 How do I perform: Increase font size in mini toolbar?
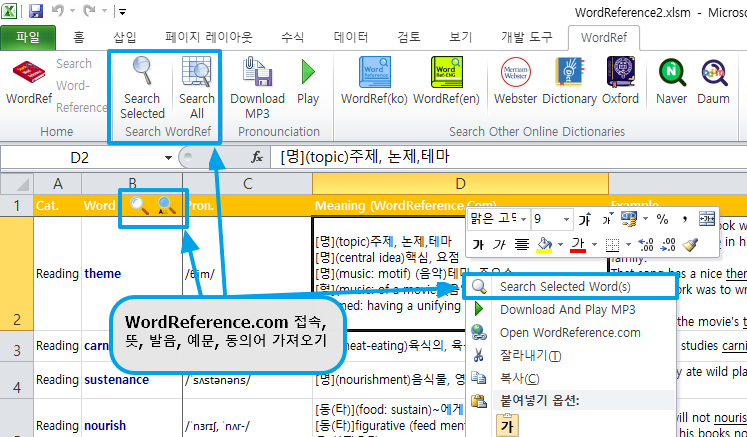point(585,219)
